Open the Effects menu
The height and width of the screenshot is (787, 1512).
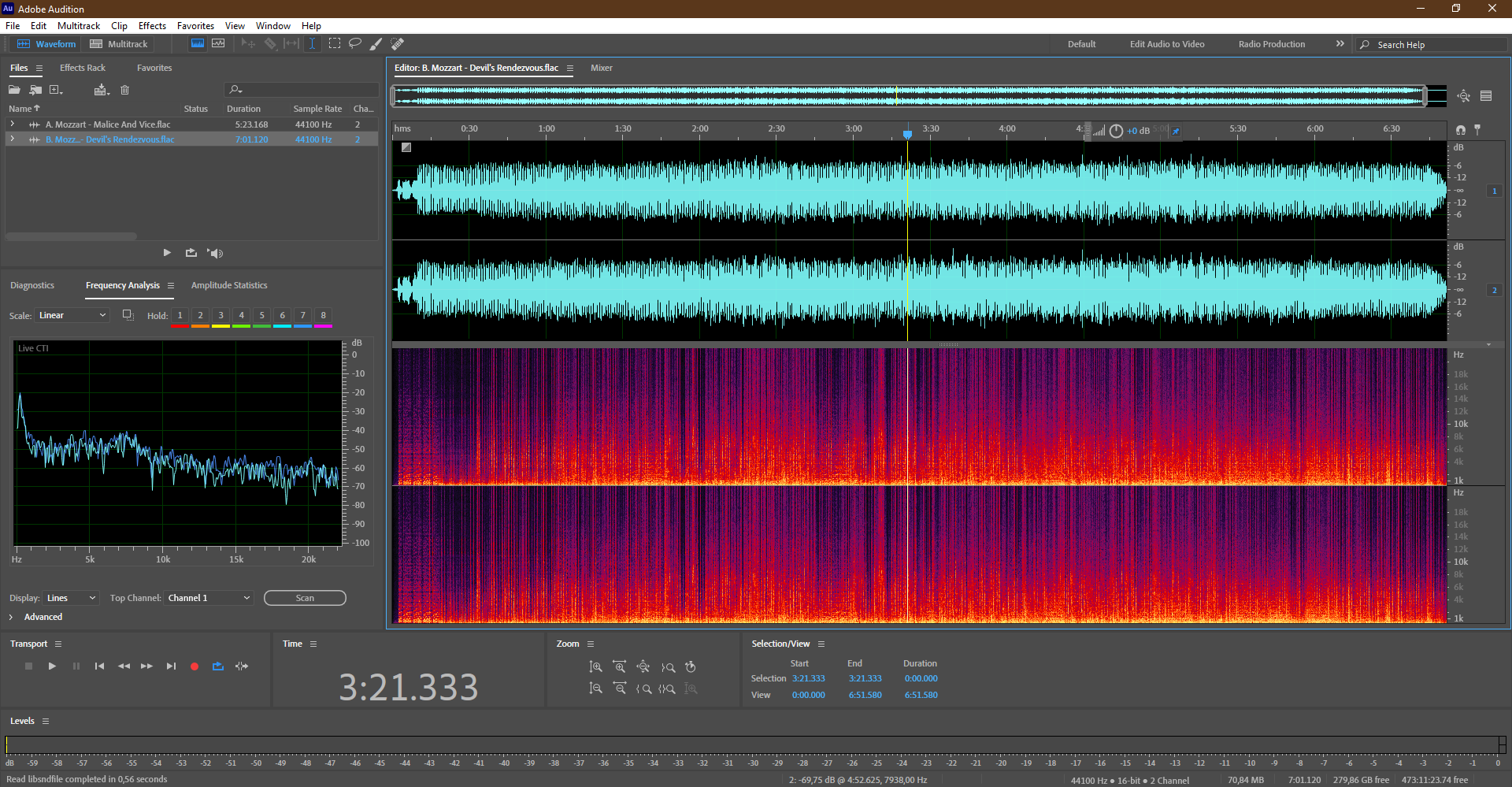[x=152, y=26]
